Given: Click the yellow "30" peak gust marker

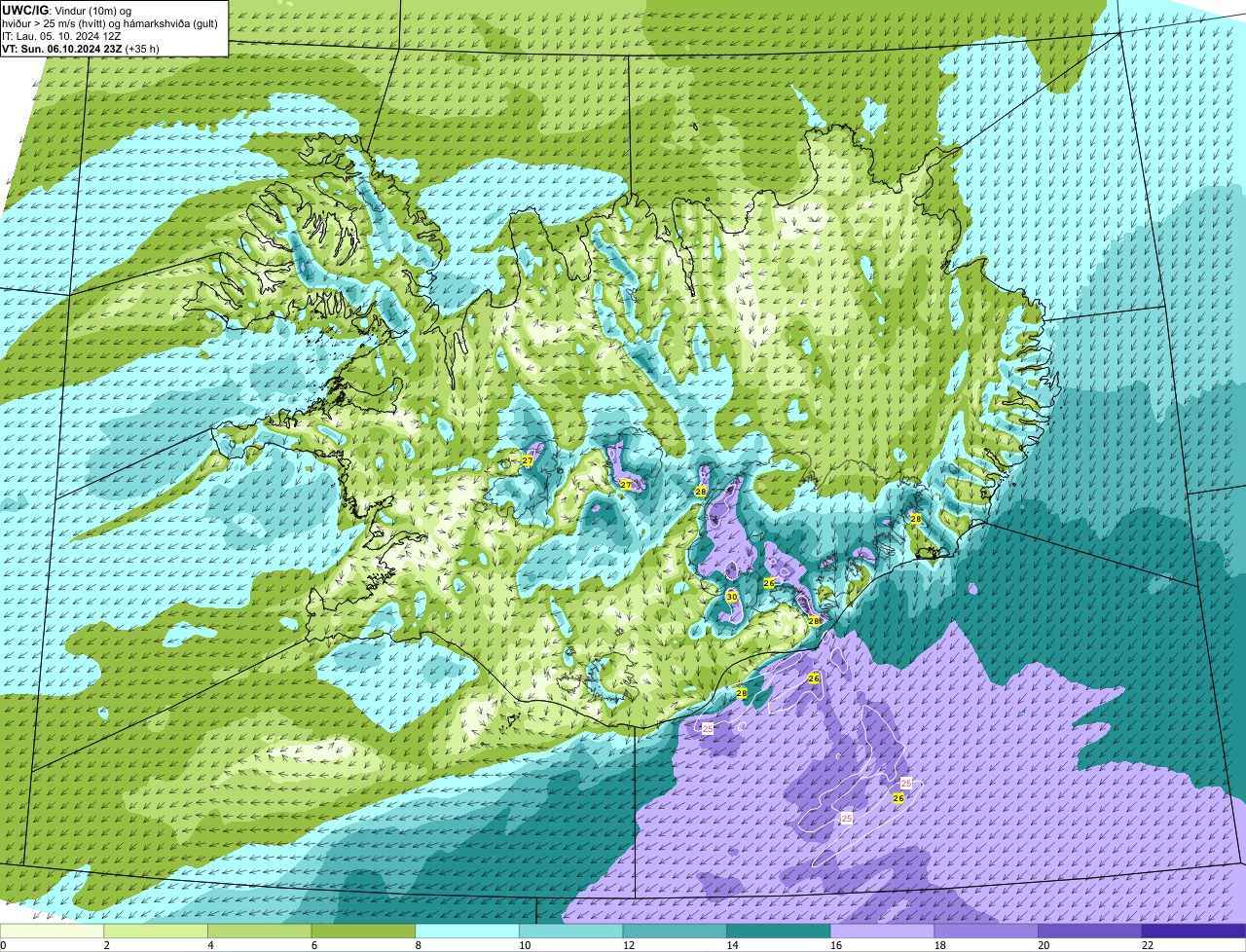Looking at the screenshot, I should (x=732, y=597).
